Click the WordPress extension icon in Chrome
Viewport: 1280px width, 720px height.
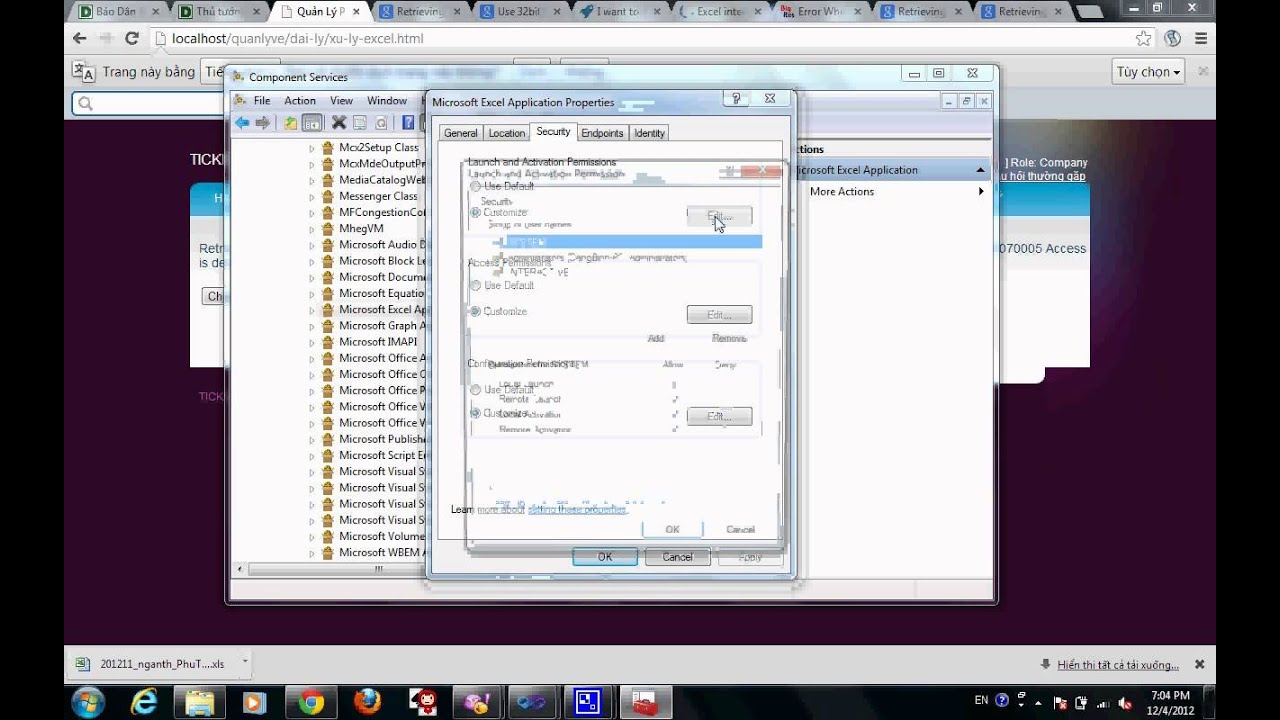coord(1173,38)
